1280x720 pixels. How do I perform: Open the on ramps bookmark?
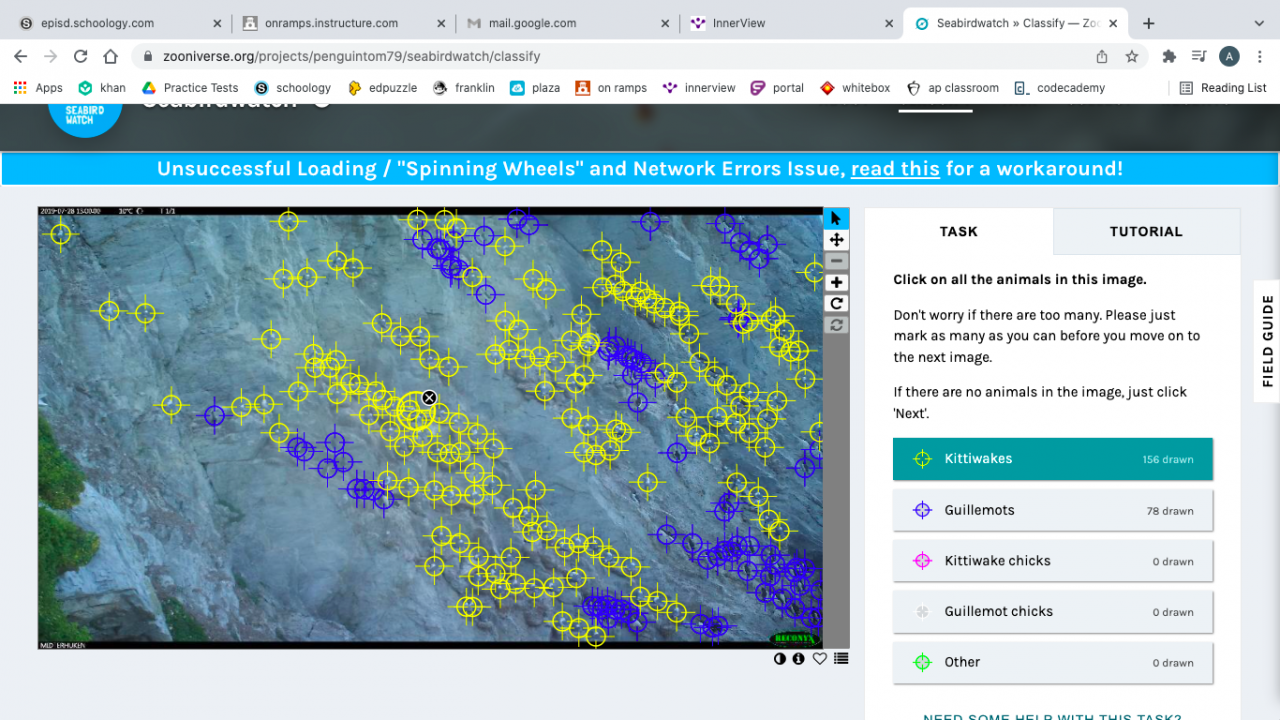point(611,88)
